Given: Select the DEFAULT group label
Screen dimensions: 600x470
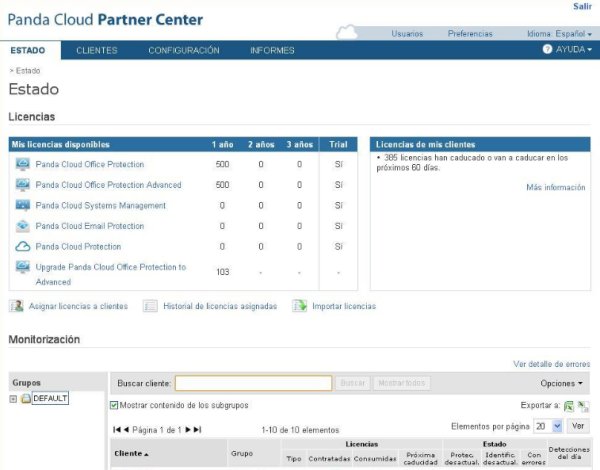Looking at the screenshot, I should point(50,398).
